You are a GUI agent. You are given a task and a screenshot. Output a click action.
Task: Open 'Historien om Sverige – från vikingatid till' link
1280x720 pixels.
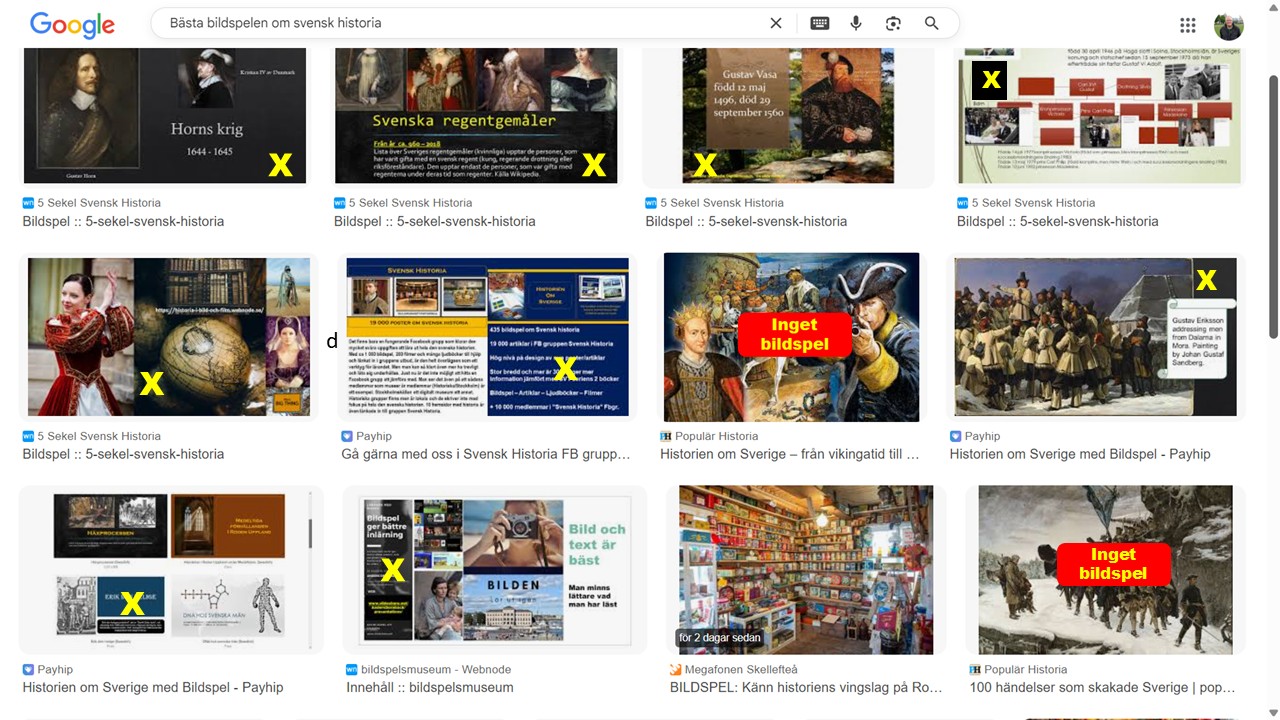790,454
